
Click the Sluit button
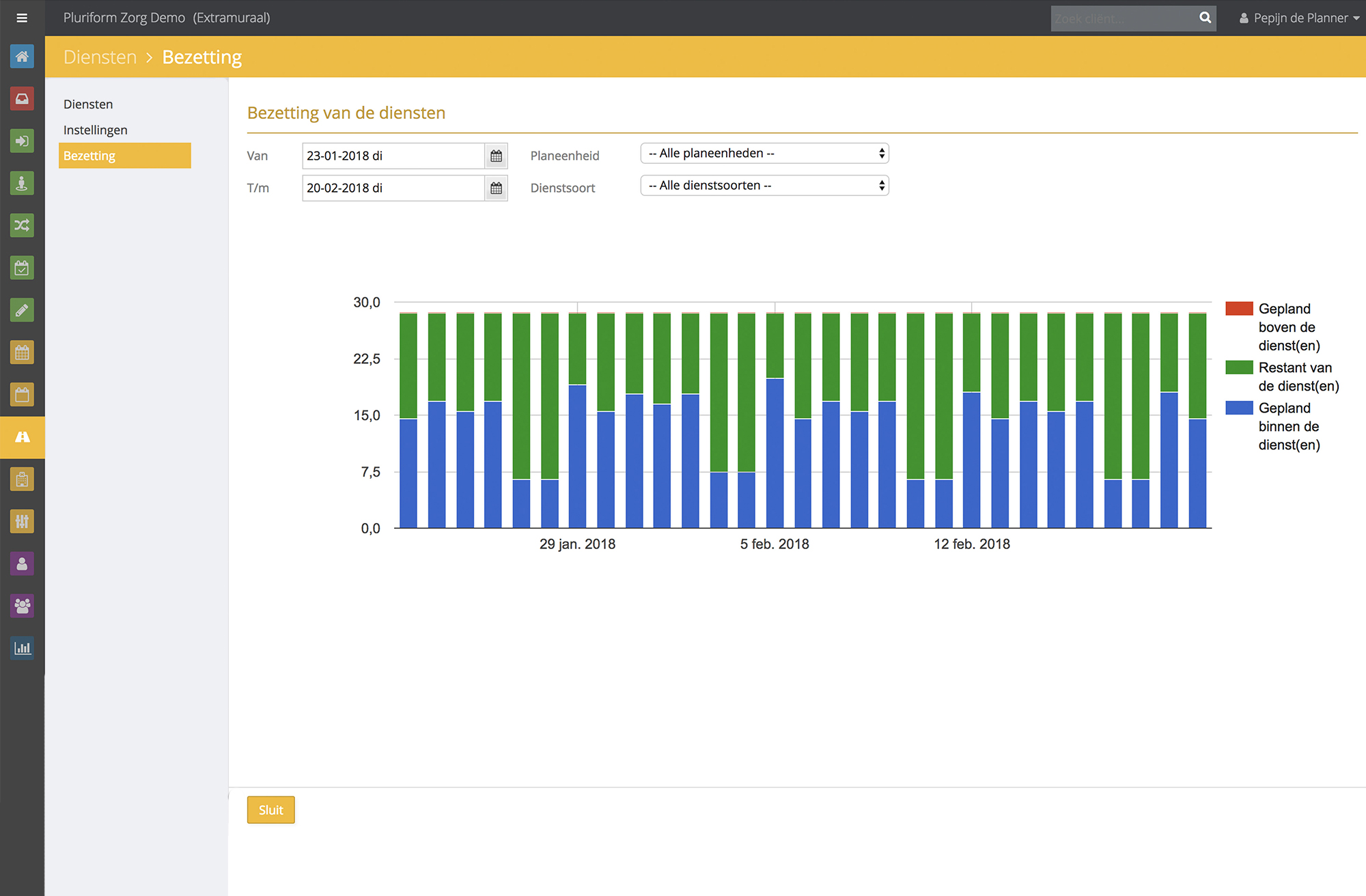271,810
